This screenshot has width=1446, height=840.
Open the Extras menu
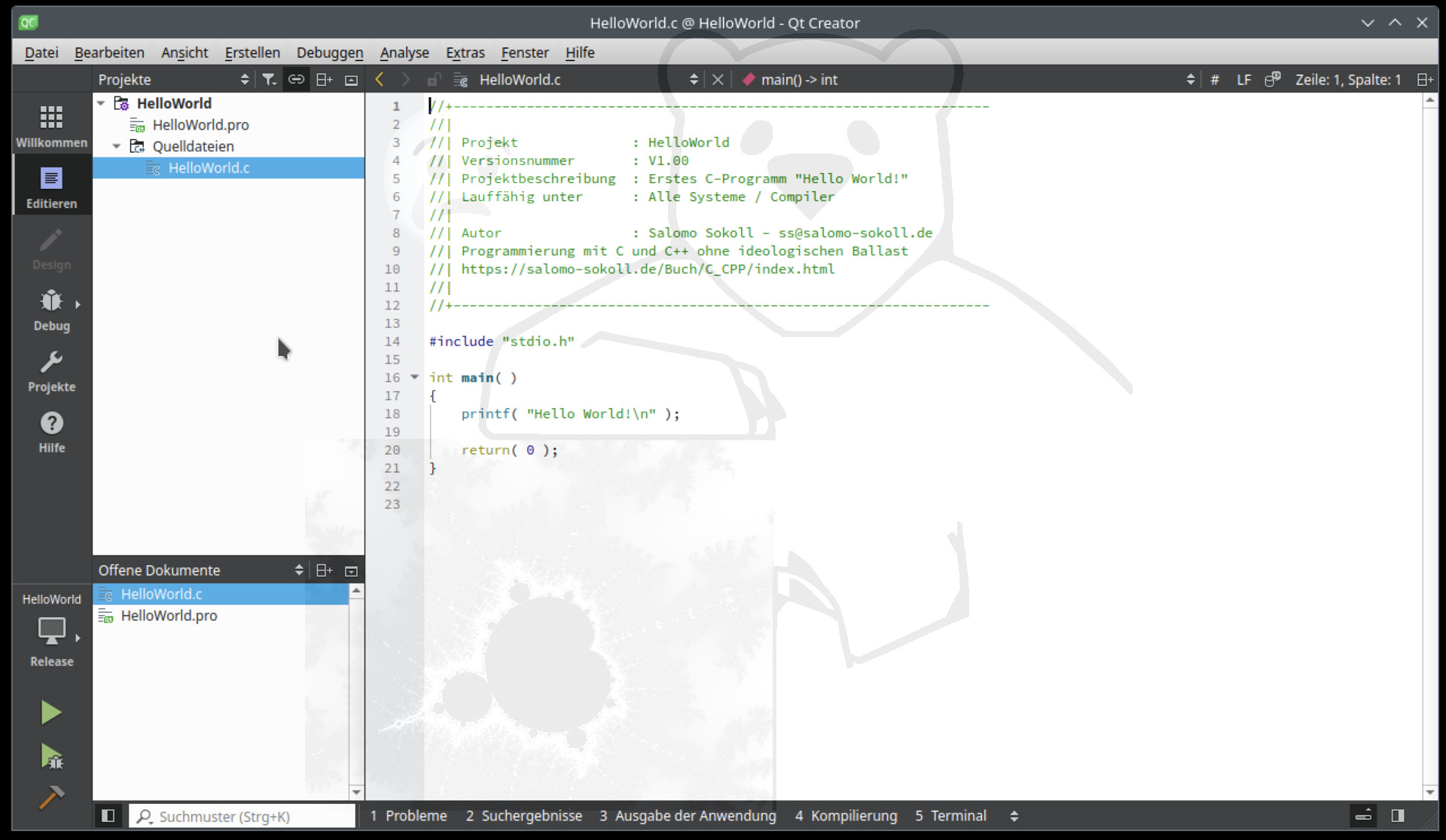click(465, 53)
